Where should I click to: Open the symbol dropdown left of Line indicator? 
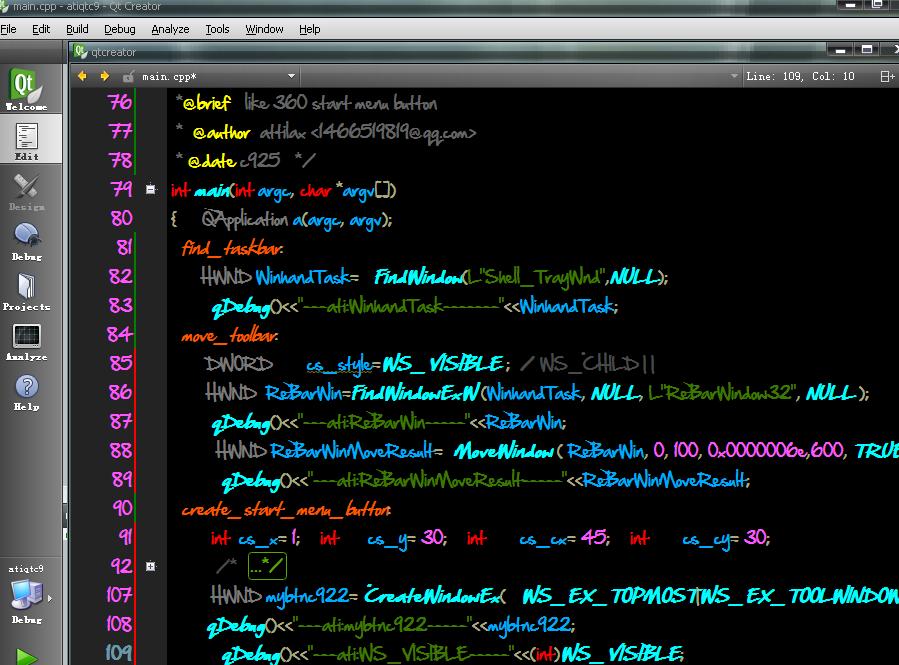coord(734,76)
